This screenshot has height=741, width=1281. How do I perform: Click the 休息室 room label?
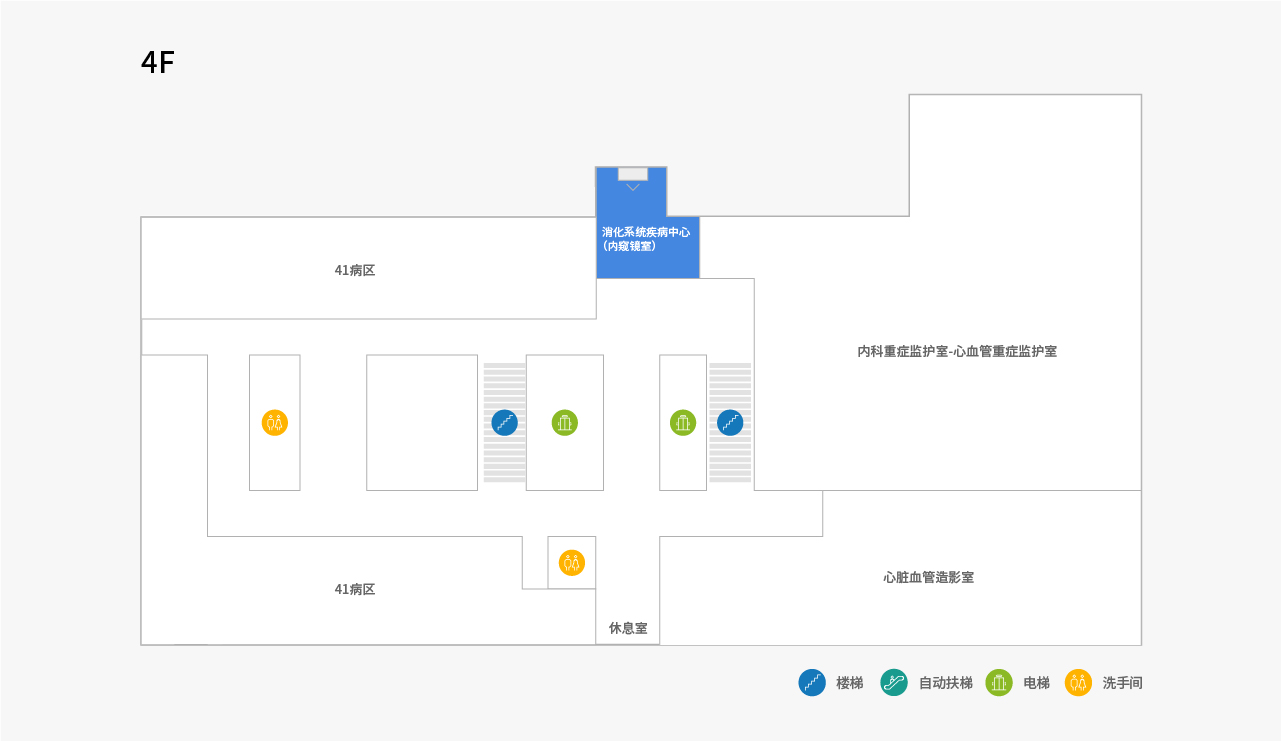[628, 629]
